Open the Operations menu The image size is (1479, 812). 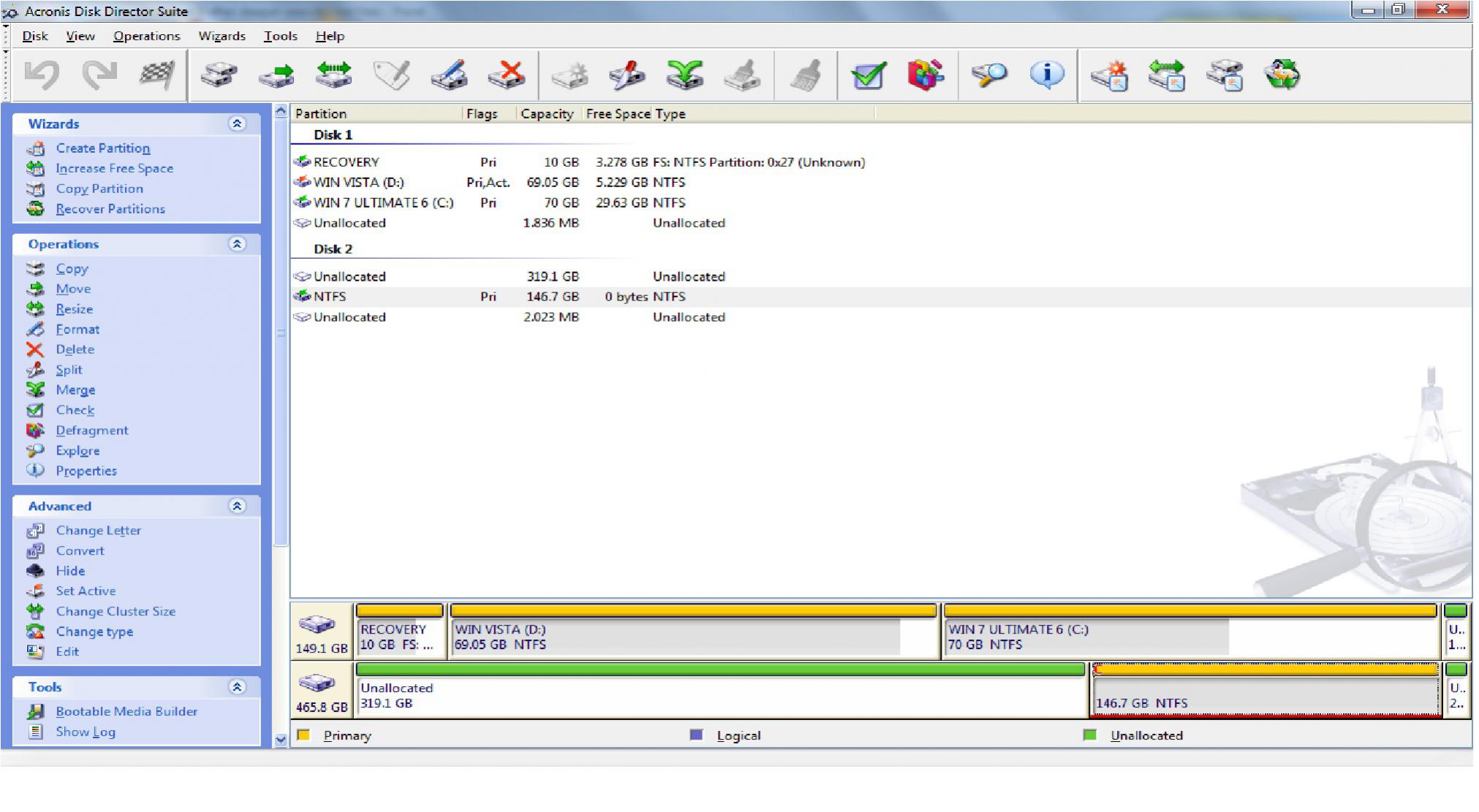[146, 36]
